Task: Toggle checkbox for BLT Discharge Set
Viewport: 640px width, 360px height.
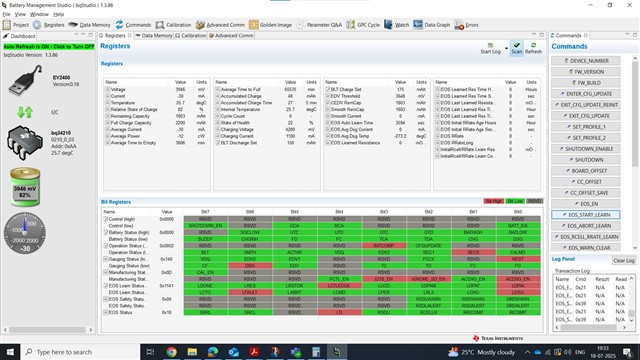Action: click(x=218, y=143)
